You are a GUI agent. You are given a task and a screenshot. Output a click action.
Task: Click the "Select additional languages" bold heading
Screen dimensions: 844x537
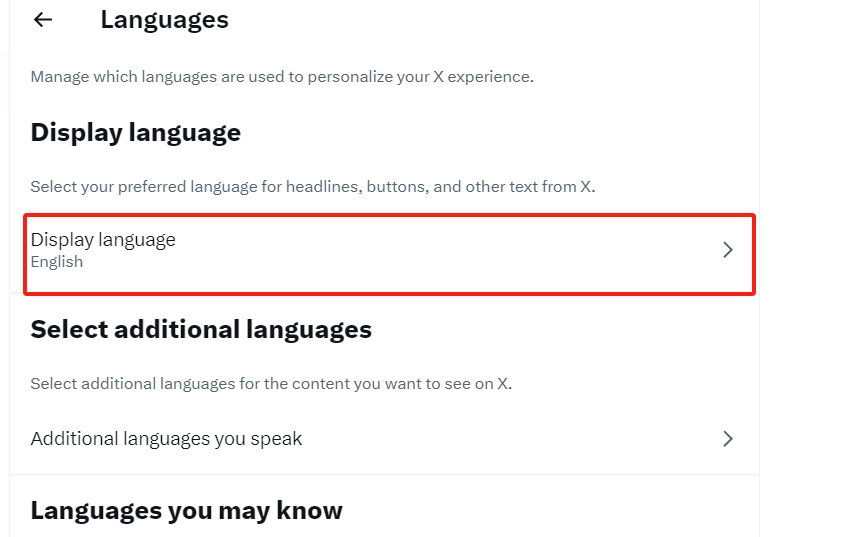click(201, 329)
